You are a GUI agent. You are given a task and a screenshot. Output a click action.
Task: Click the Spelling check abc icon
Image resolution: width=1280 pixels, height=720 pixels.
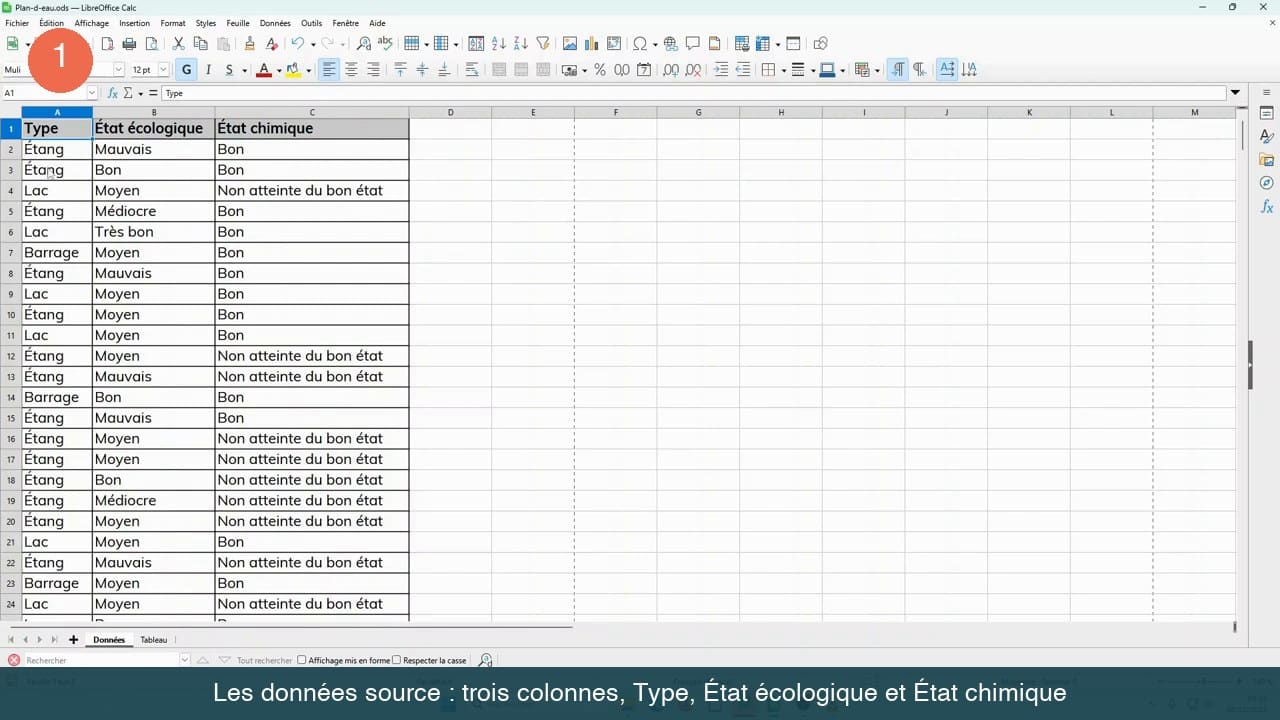click(x=385, y=44)
